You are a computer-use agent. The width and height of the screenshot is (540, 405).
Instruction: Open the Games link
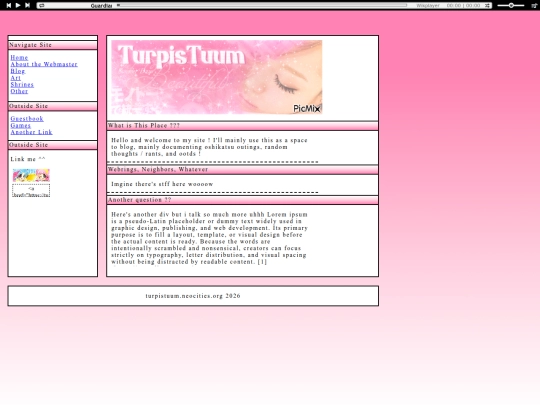pyautogui.click(x=21, y=125)
